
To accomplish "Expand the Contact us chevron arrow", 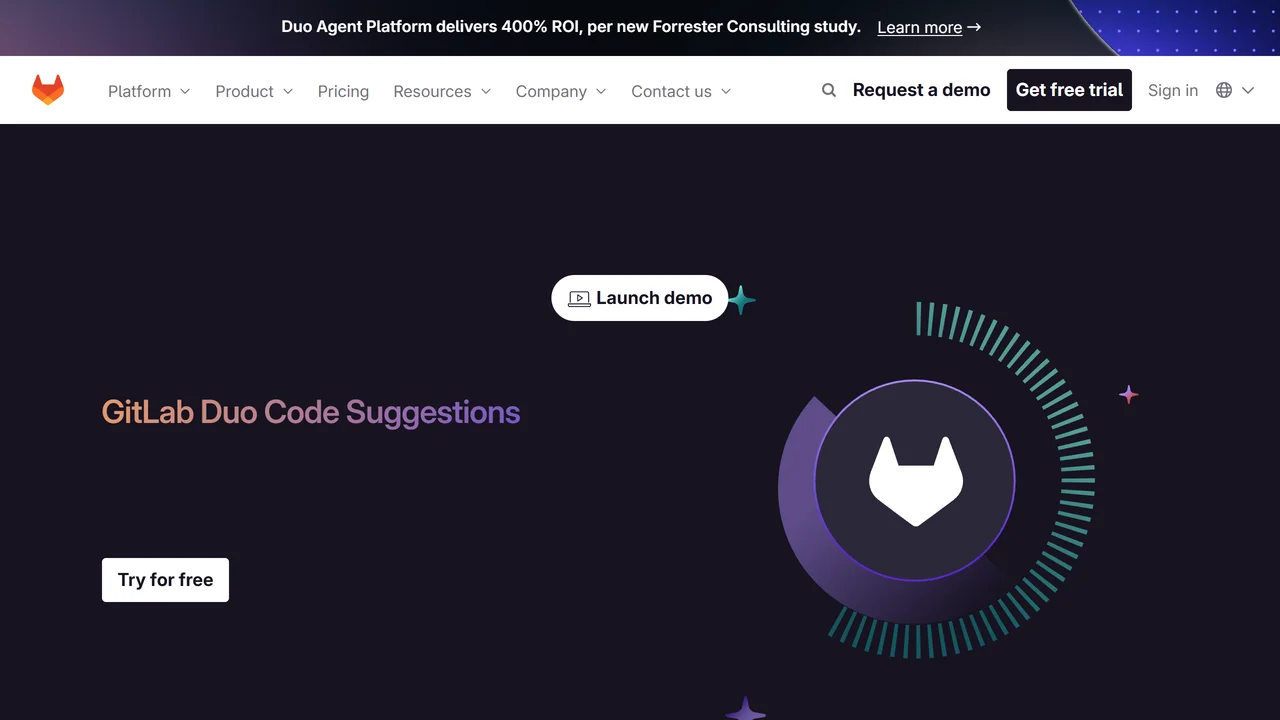I will (726, 91).
